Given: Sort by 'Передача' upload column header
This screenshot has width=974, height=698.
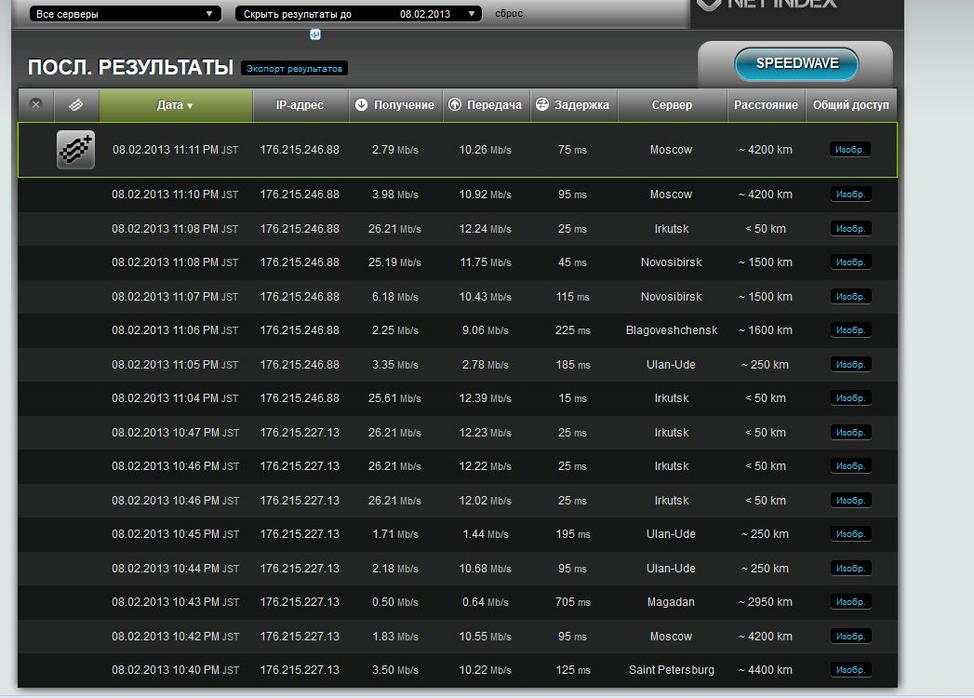Looking at the screenshot, I should click(486, 105).
